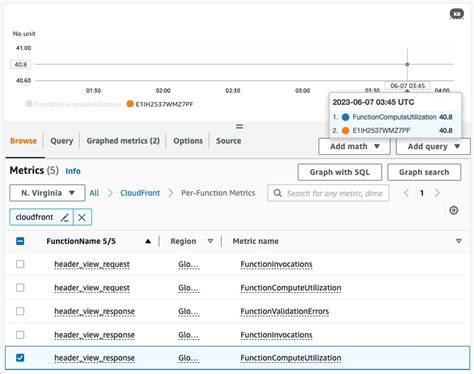This screenshot has width=474, height=374.
Task: Open the N. Virginia region dropdown
Action: tap(47, 193)
